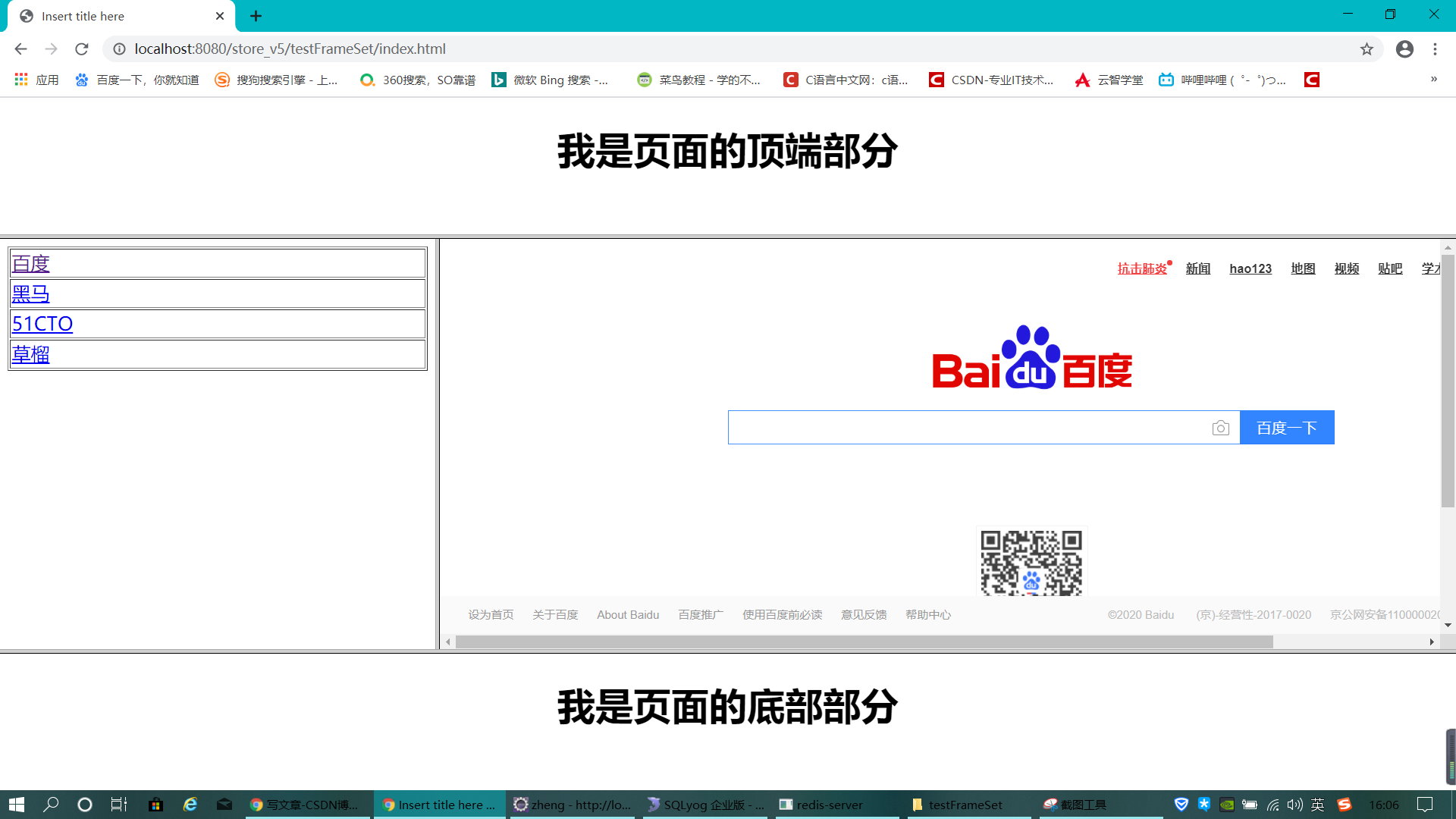Click the frame's scroll down arrow
This screenshot has height=819, width=1456.
[1448, 626]
